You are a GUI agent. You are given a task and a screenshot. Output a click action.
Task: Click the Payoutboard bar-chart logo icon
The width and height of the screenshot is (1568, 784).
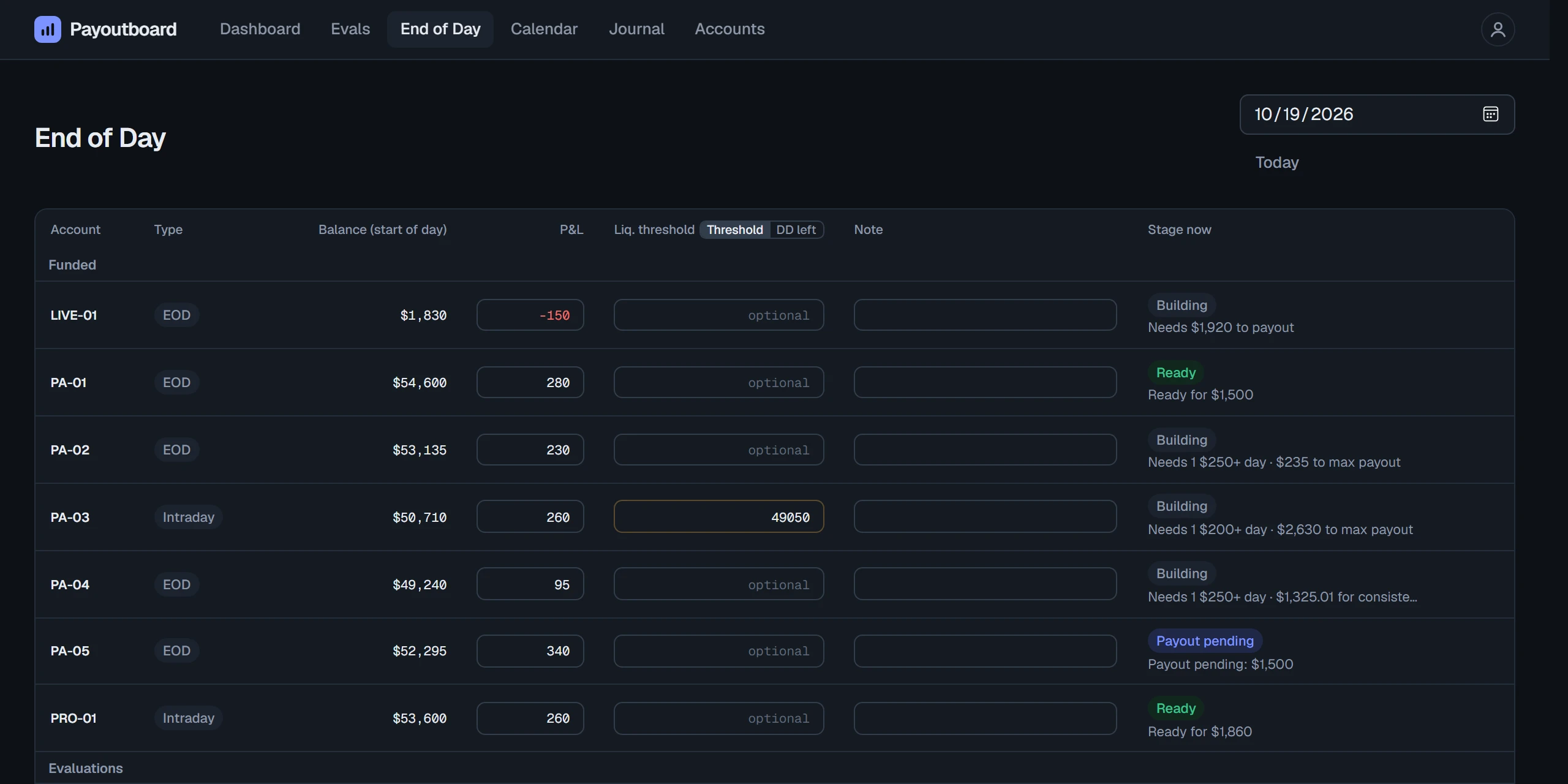47,29
